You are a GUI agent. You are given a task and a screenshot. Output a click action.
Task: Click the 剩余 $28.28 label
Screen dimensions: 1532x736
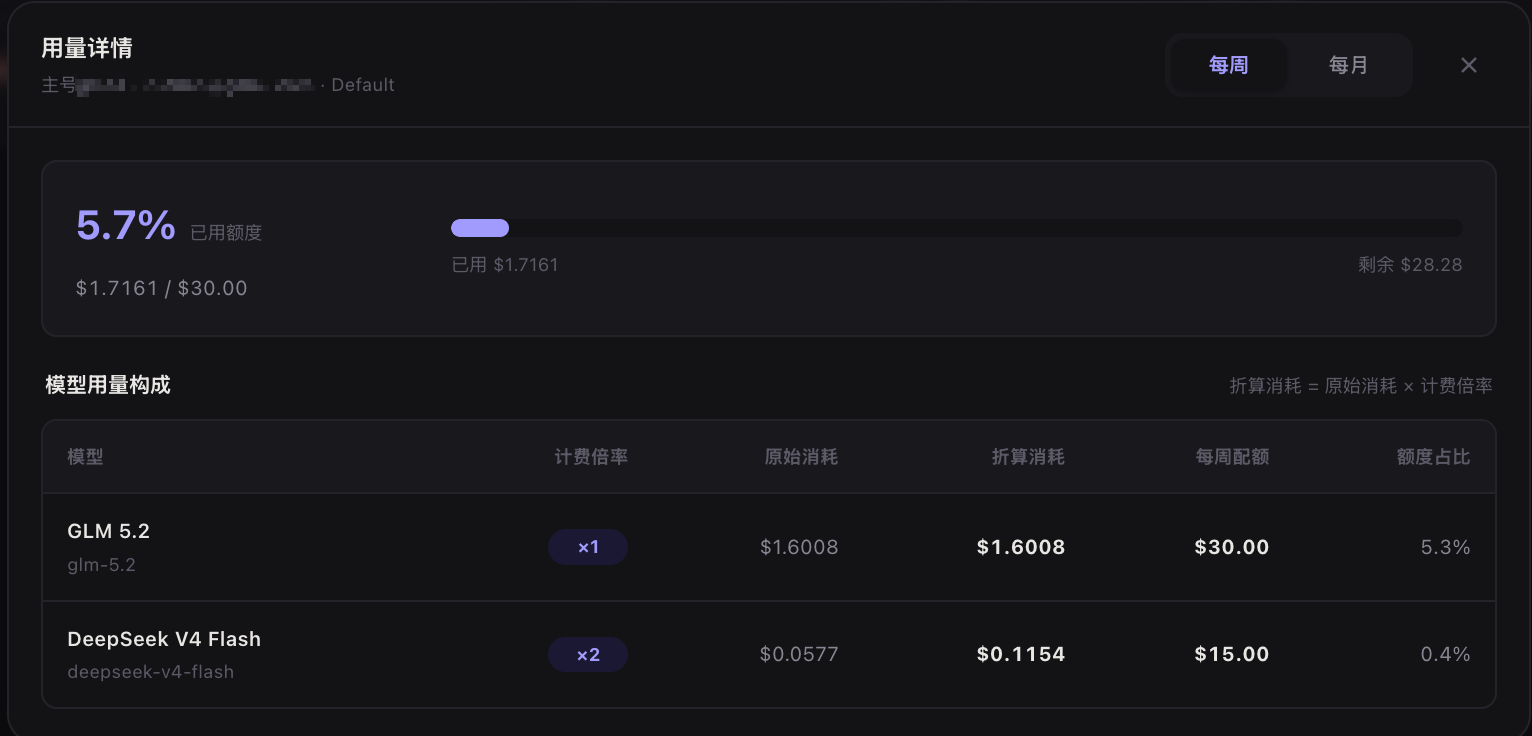click(1410, 265)
